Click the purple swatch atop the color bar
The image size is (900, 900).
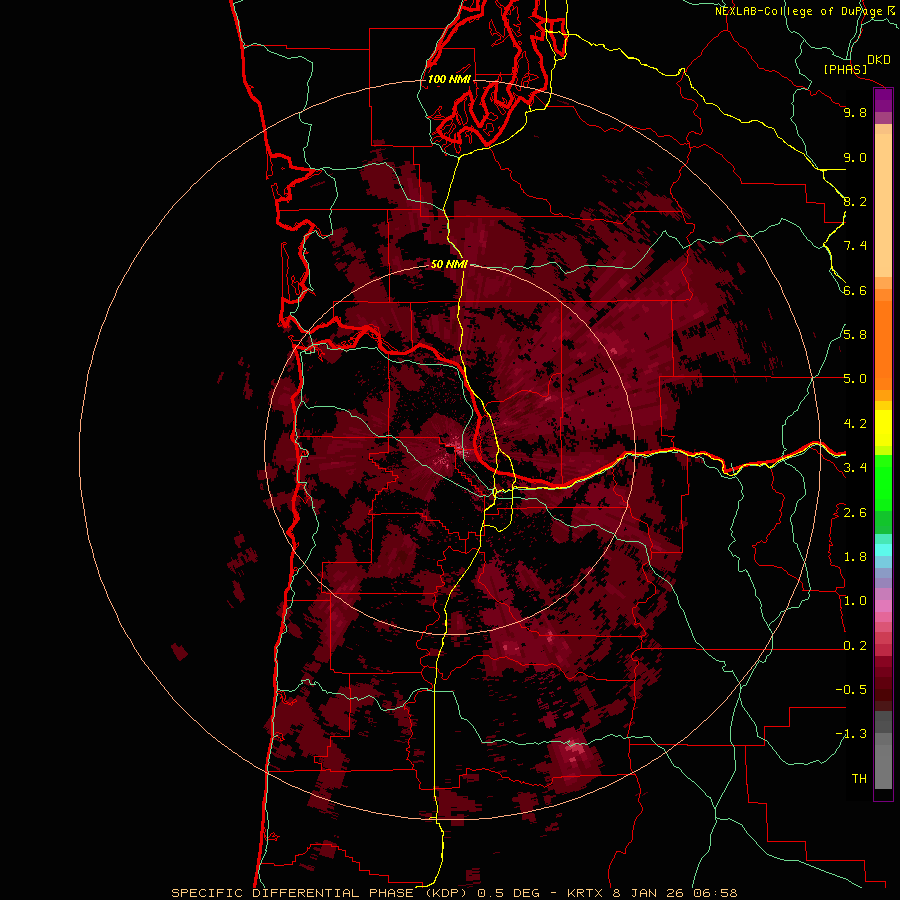[883, 101]
